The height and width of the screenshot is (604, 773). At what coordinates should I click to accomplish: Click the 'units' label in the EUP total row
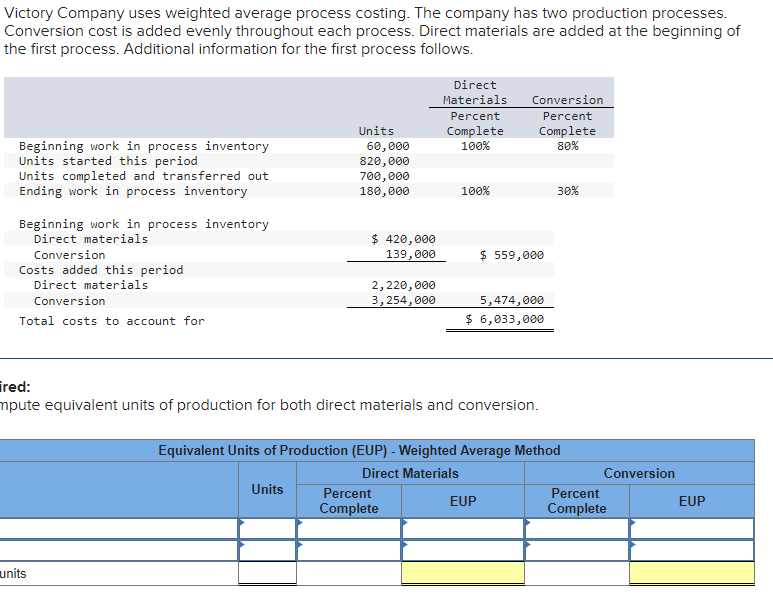[x=13, y=573]
